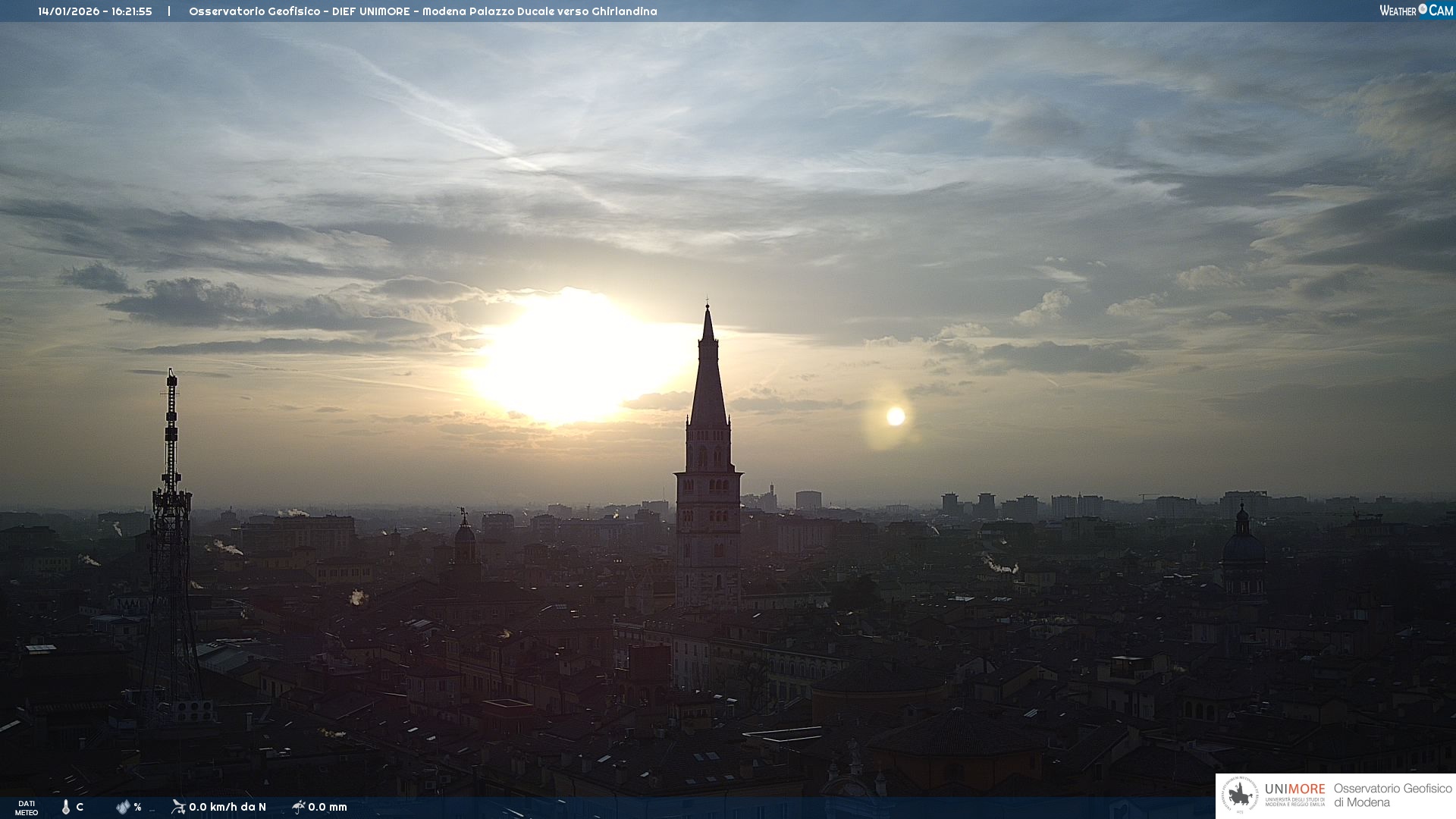The width and height of the screenshot is (1456, 819).
Task: Click the temperature C unit reading
Action: (80, 807)
